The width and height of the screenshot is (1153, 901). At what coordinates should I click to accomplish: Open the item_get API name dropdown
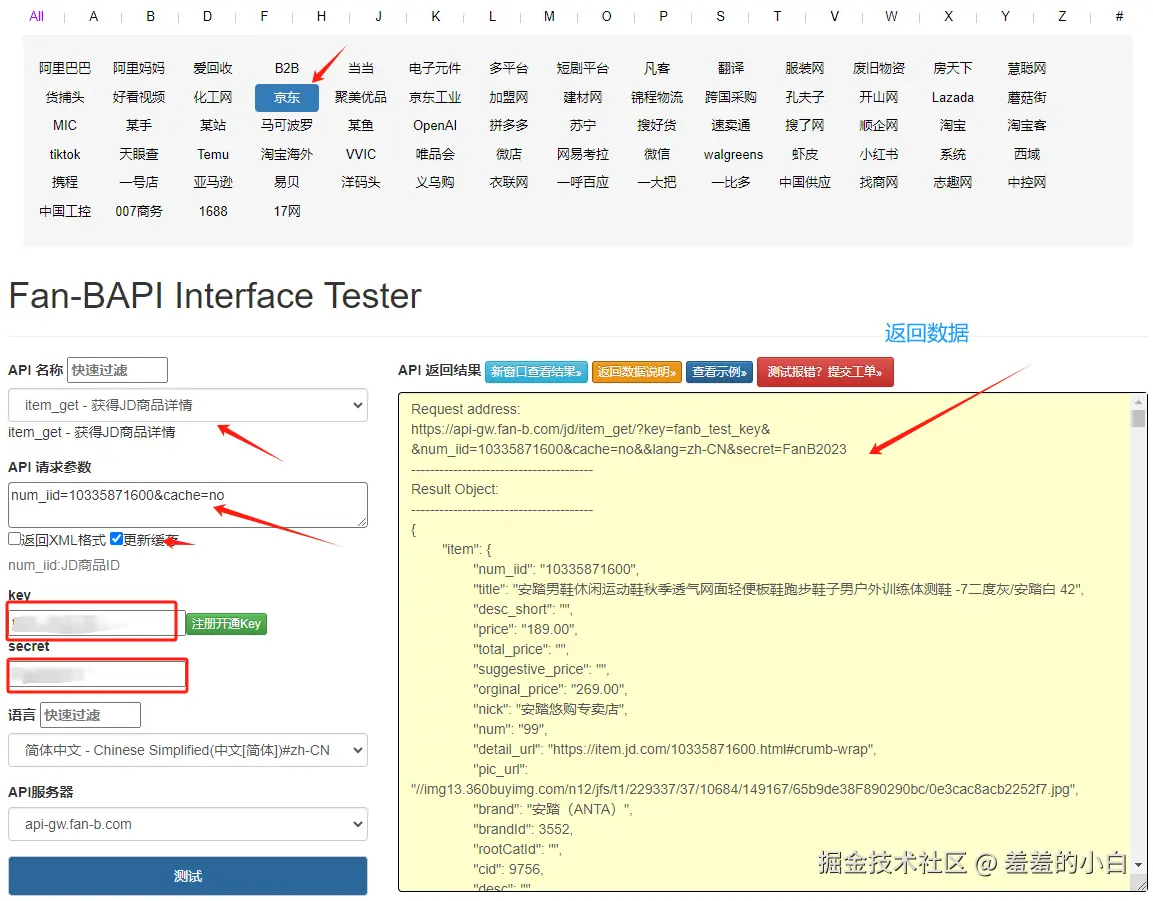188,405
